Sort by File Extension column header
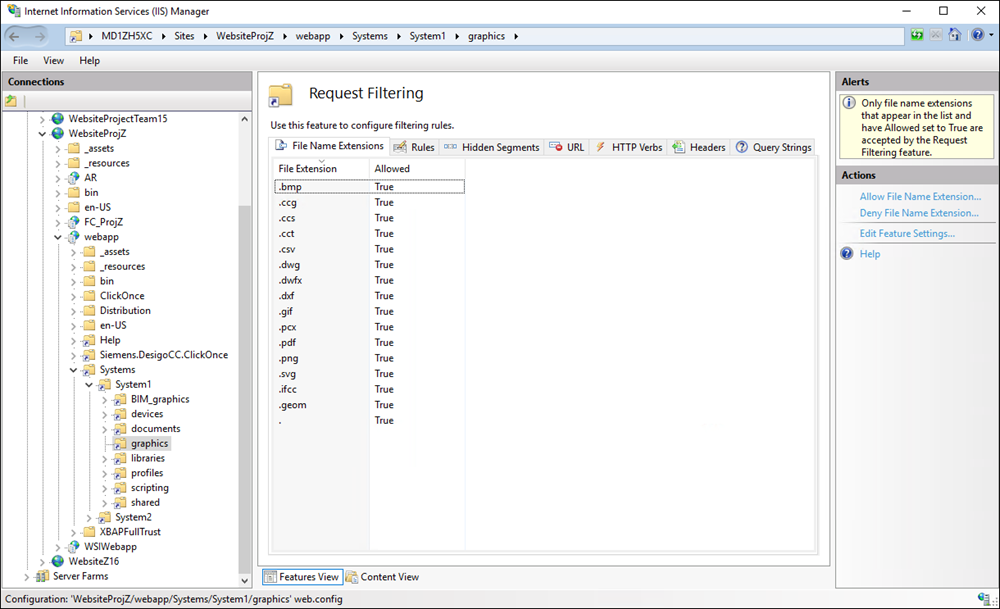 pos(308,169)
